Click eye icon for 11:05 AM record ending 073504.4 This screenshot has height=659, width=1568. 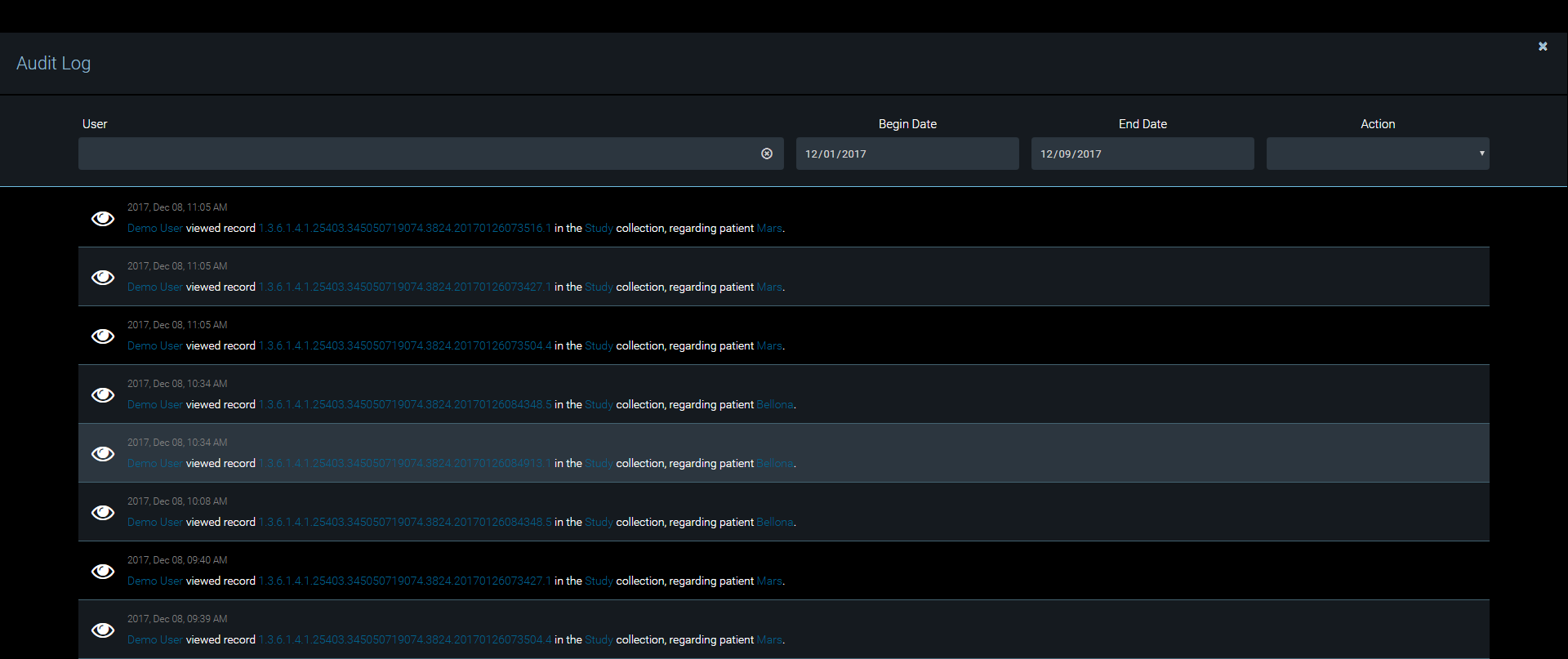point(103,336)
